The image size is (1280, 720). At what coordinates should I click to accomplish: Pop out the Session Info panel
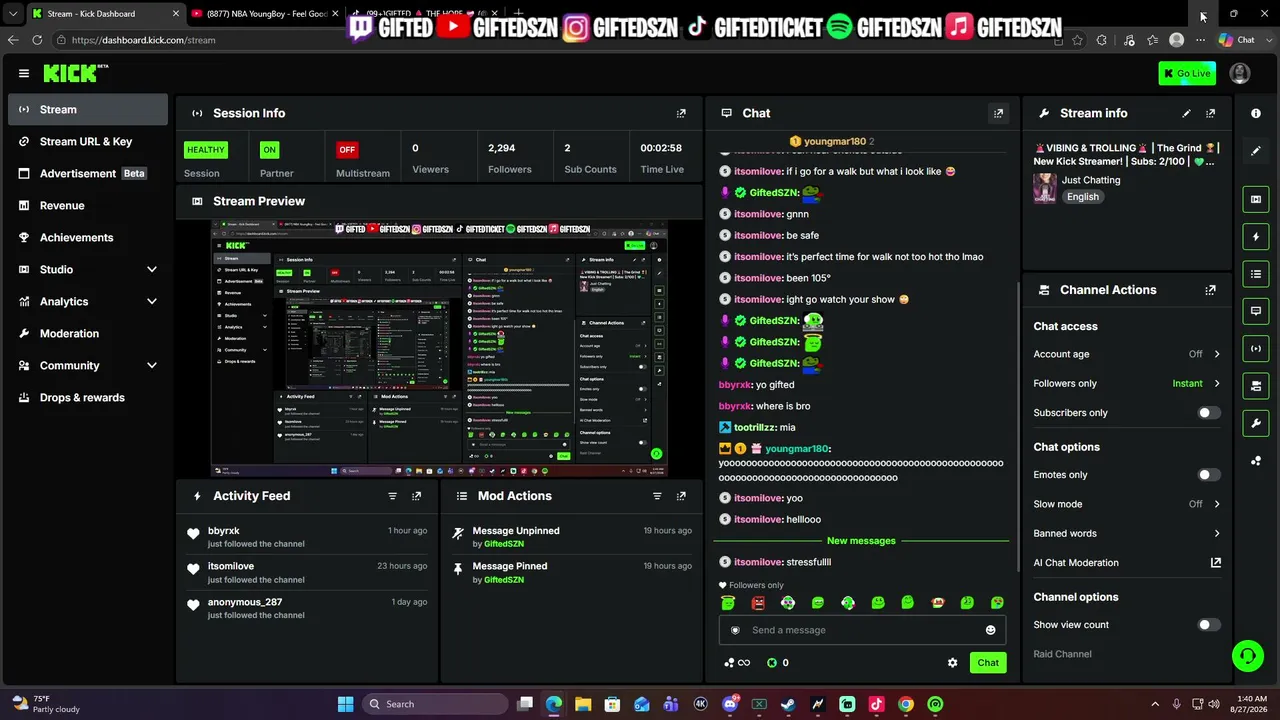pos(681,113)
